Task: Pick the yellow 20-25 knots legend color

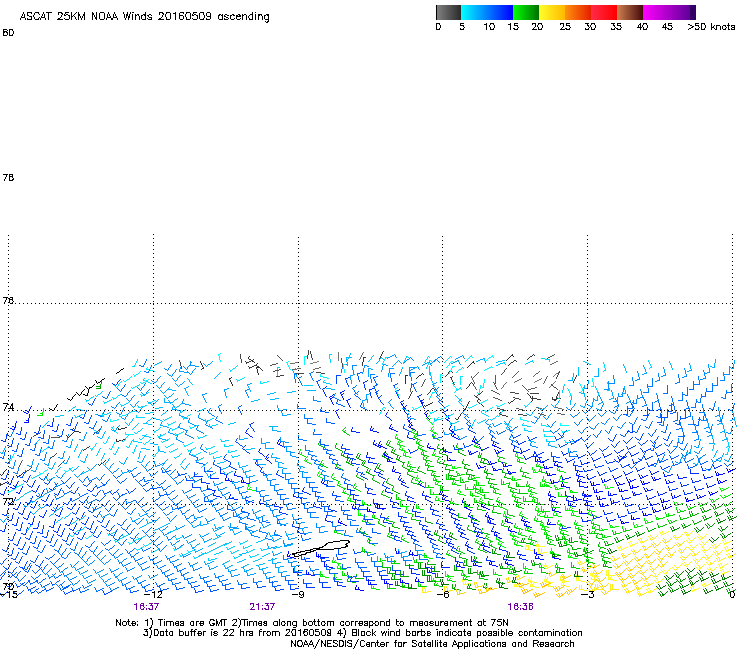Action: click(552, 12)
